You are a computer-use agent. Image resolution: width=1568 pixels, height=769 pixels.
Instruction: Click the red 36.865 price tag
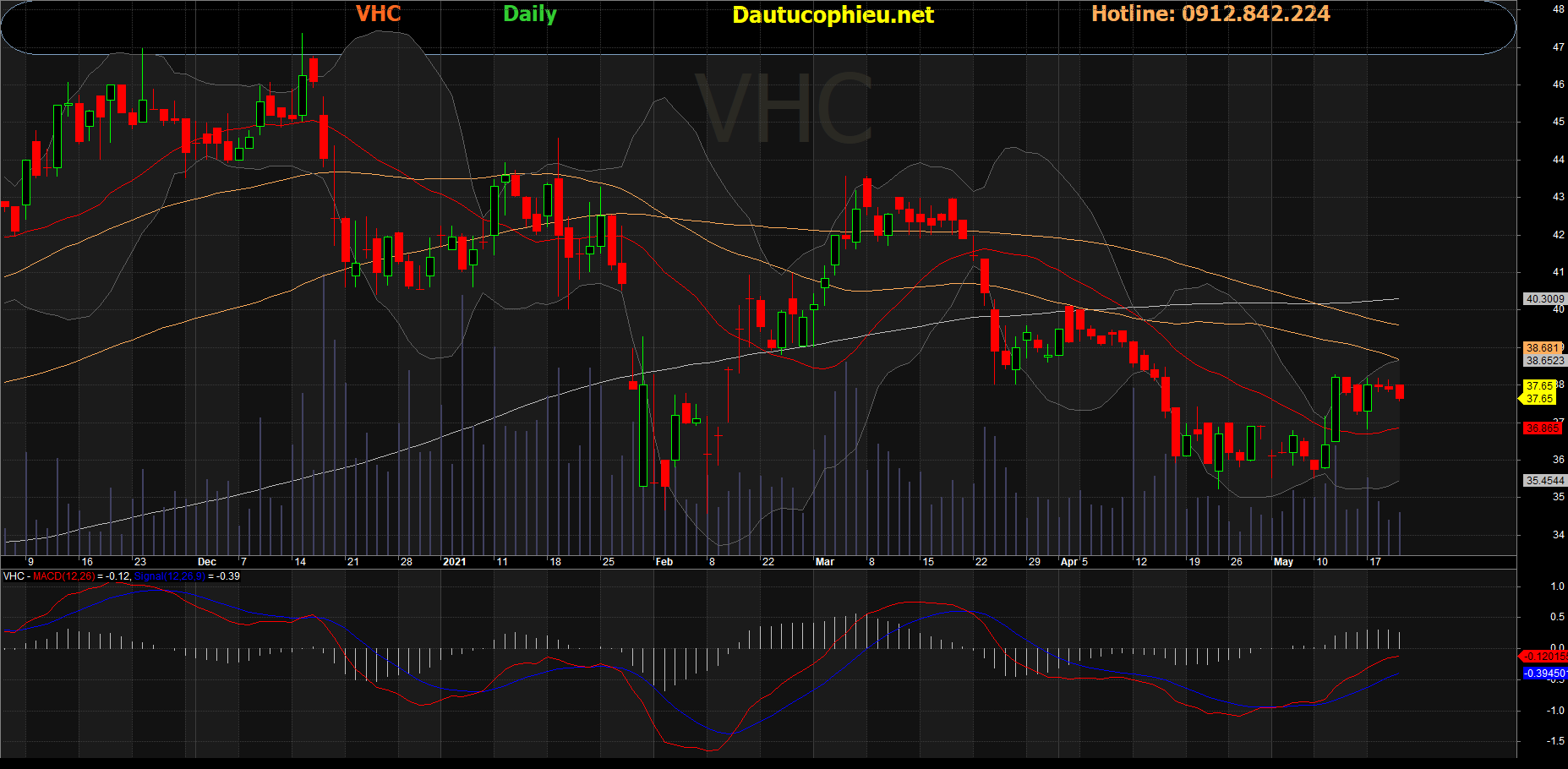pyautogui.click(x=1542, y=428)
